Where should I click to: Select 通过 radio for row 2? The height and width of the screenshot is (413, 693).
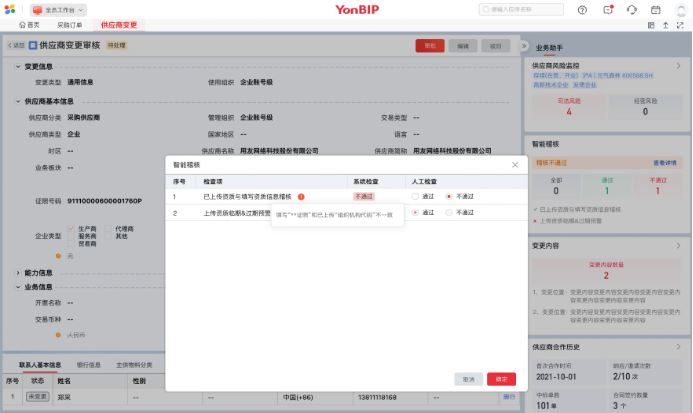[x=415, y=213]
